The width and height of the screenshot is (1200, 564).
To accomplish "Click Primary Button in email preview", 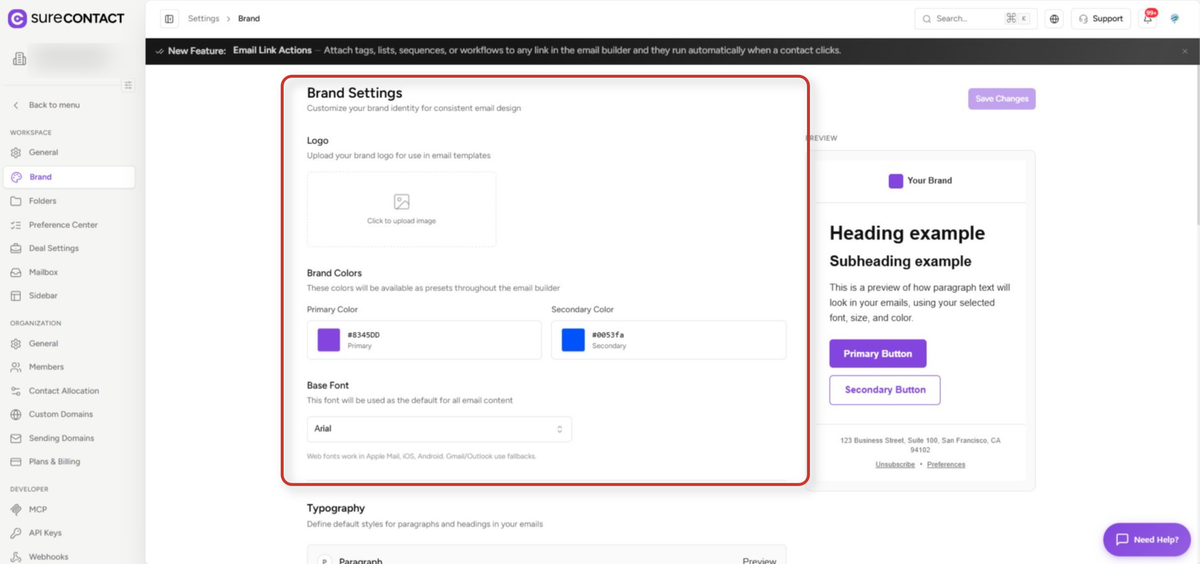I will (877, 354).
